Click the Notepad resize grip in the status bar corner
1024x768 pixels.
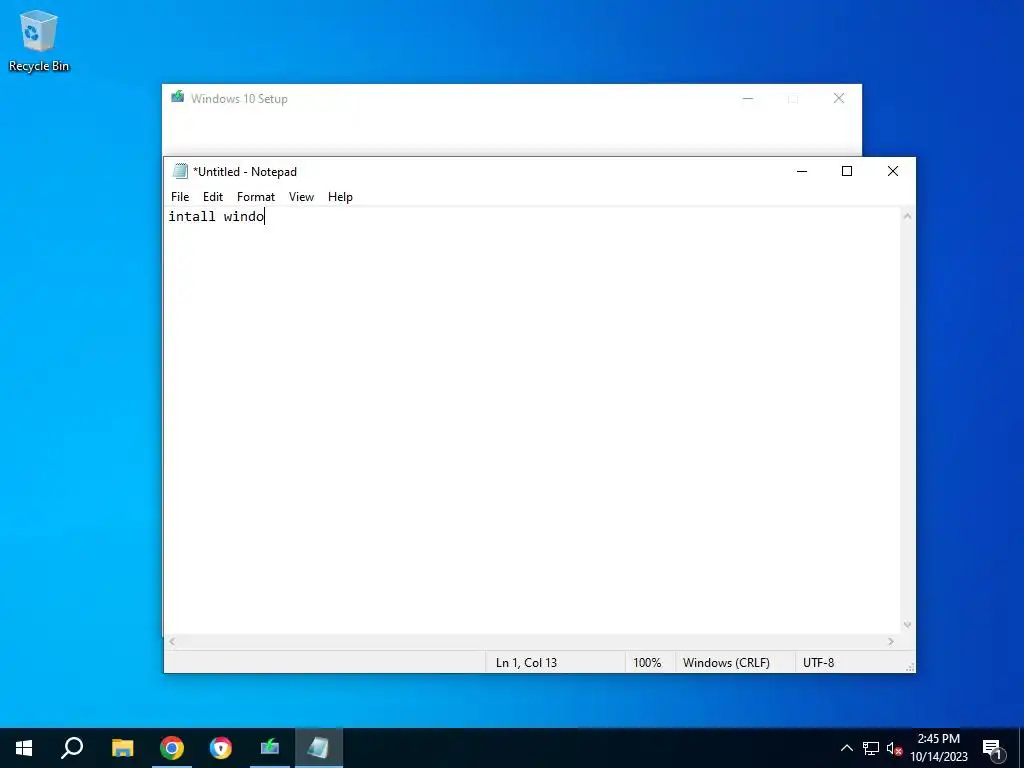coord(910,667)
